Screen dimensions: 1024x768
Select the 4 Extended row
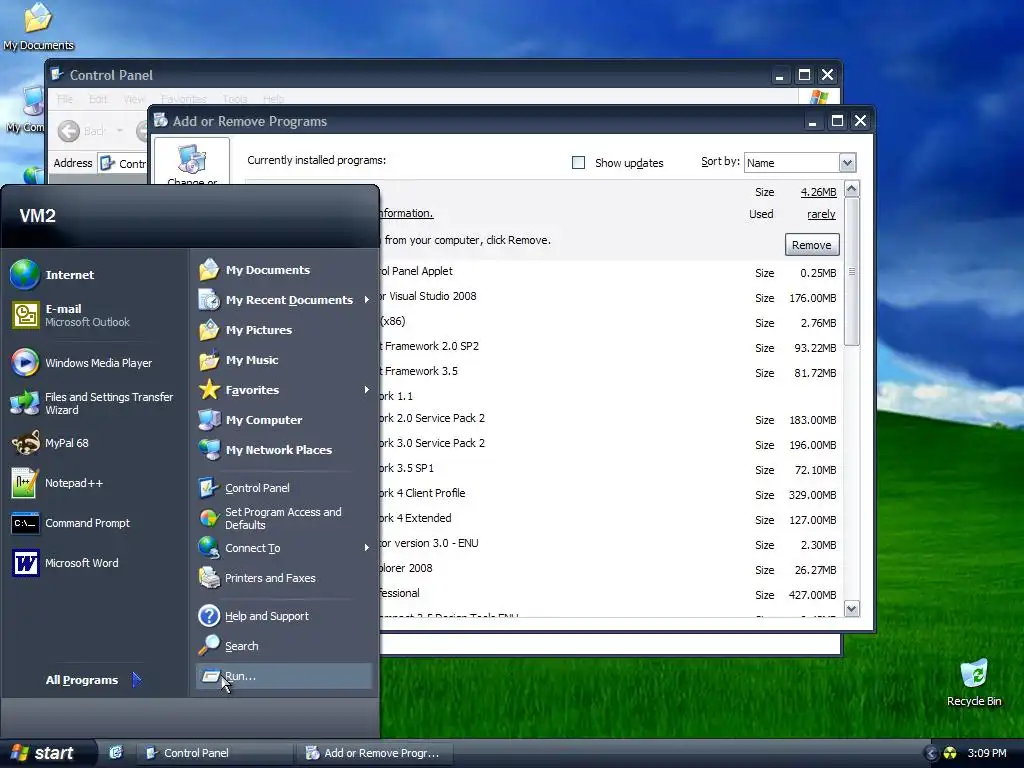[x=611, y=519]
